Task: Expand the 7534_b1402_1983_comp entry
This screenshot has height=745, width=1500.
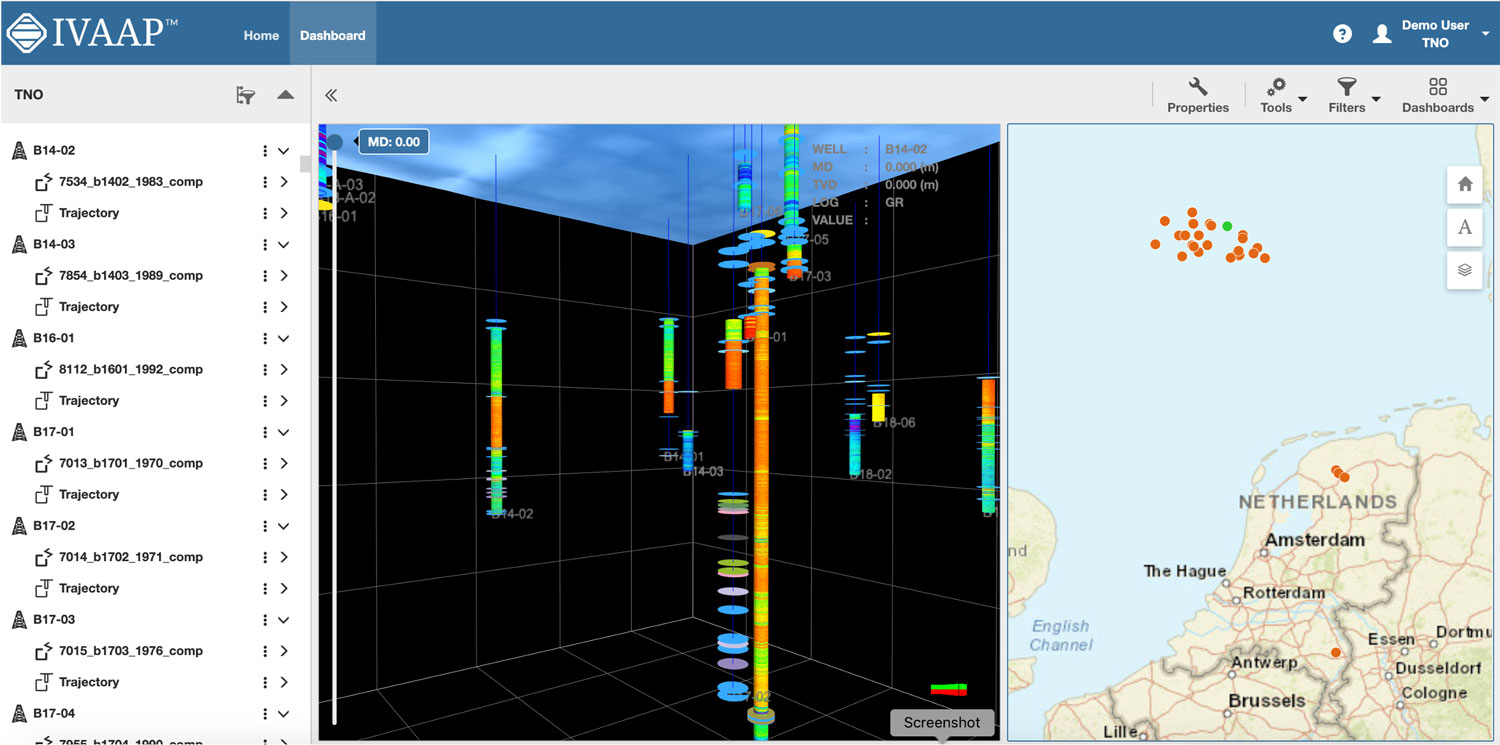Action: pos(284,182)
